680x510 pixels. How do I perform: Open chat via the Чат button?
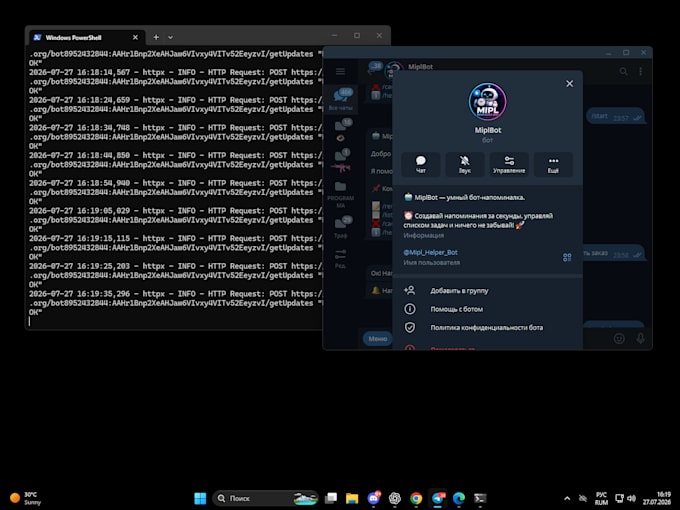tap(421, 164)
